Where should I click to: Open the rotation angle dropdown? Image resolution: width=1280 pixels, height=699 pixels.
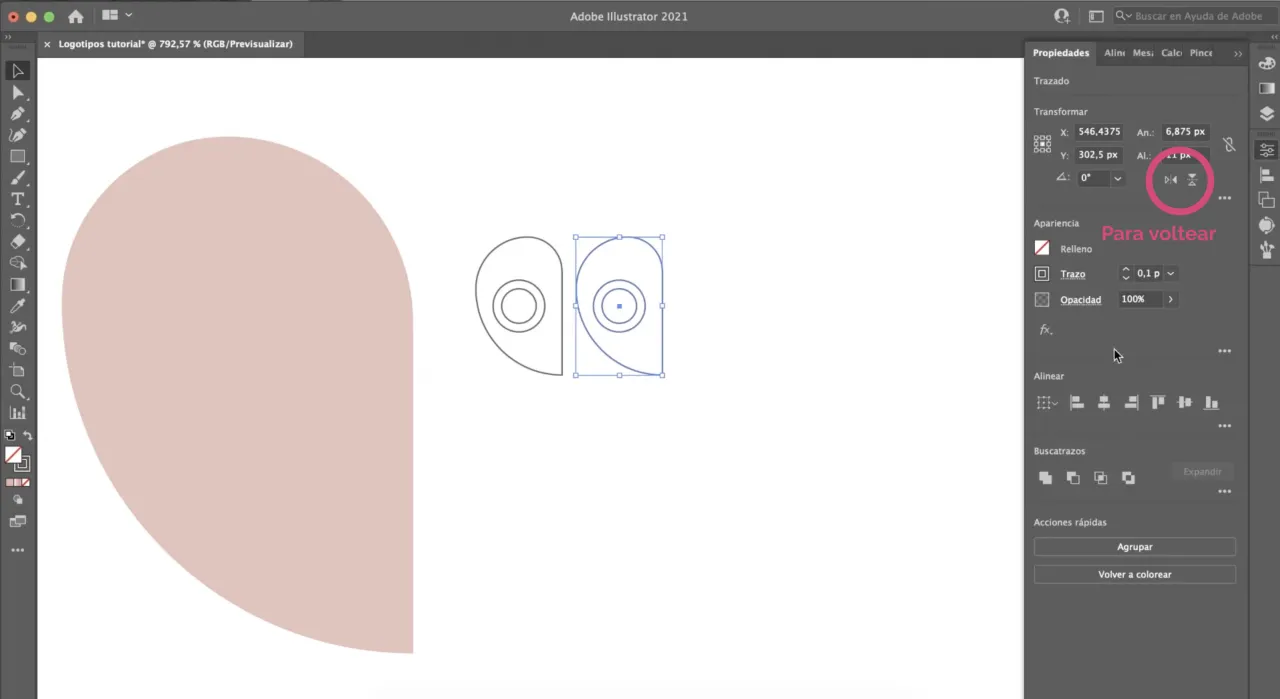[1117, 177]
